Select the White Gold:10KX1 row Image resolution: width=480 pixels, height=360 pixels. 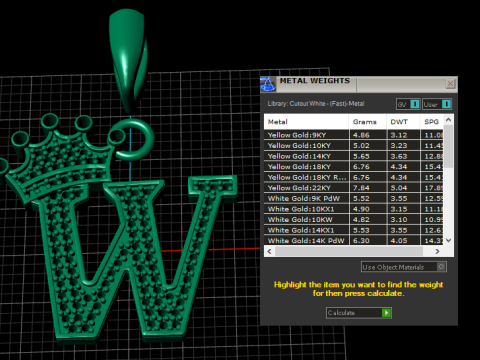pyautogui.click(x=354, y=209)
